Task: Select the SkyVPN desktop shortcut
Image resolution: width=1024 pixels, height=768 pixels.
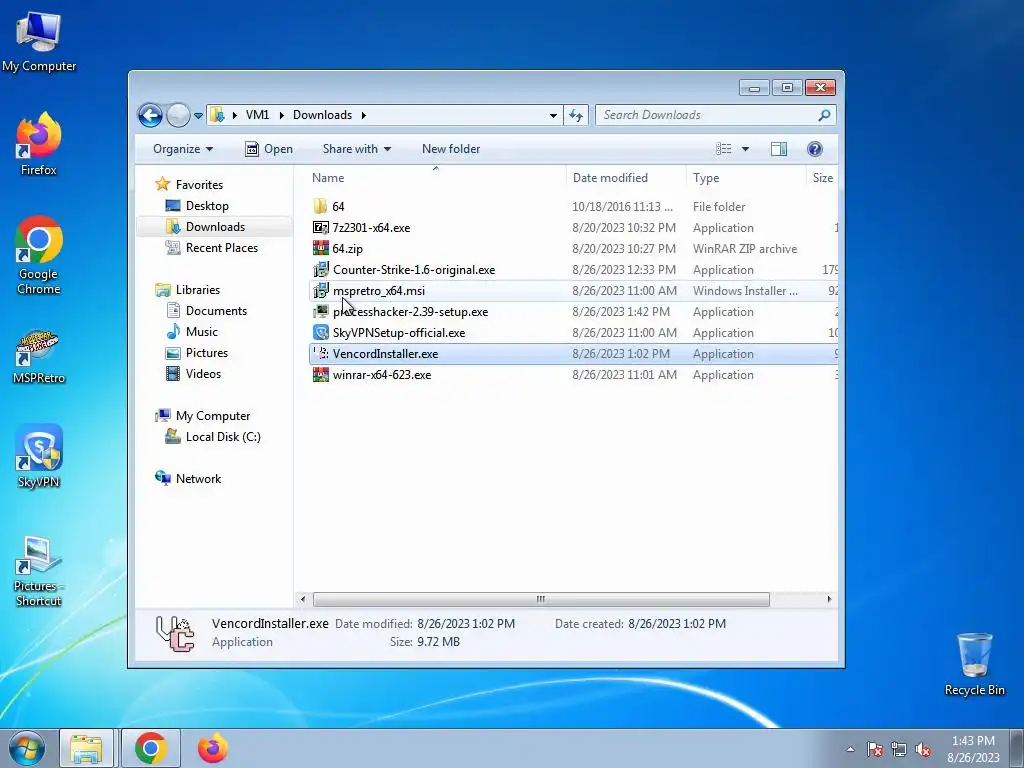Action: (39, 456)
